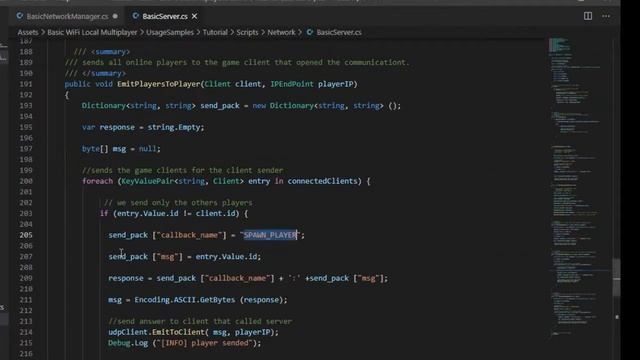Click the unsaved dot on BasicNetworkManager.cs tab

point(115,16)
